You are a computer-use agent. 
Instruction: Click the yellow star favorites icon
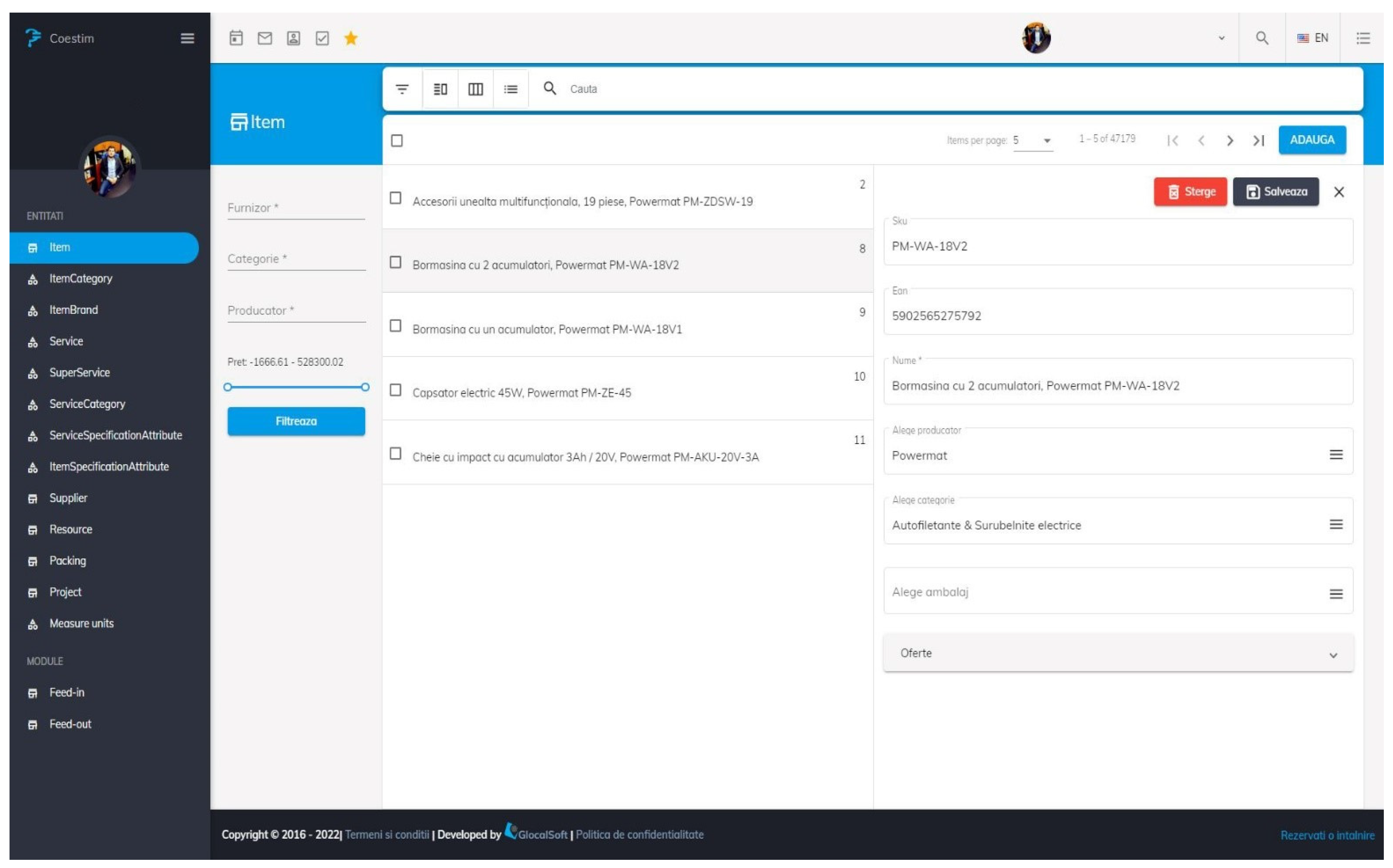click(x=351, y=38)
